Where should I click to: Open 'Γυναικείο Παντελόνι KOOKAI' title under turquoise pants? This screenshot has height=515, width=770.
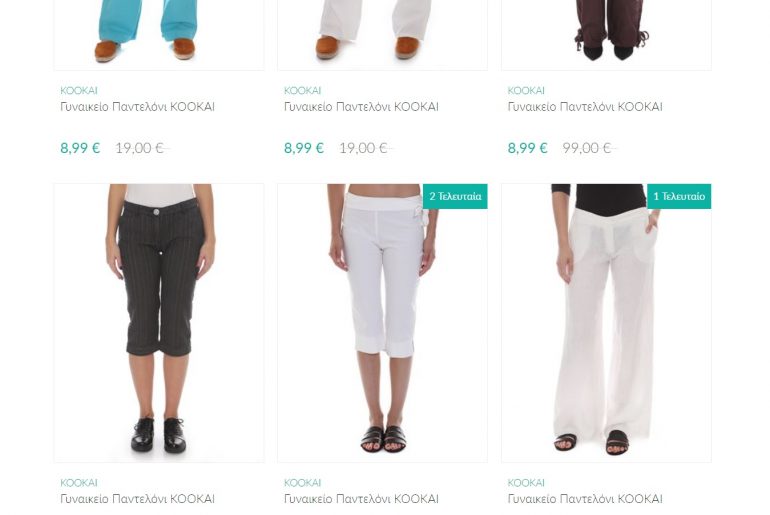click(x=138, y=107)
